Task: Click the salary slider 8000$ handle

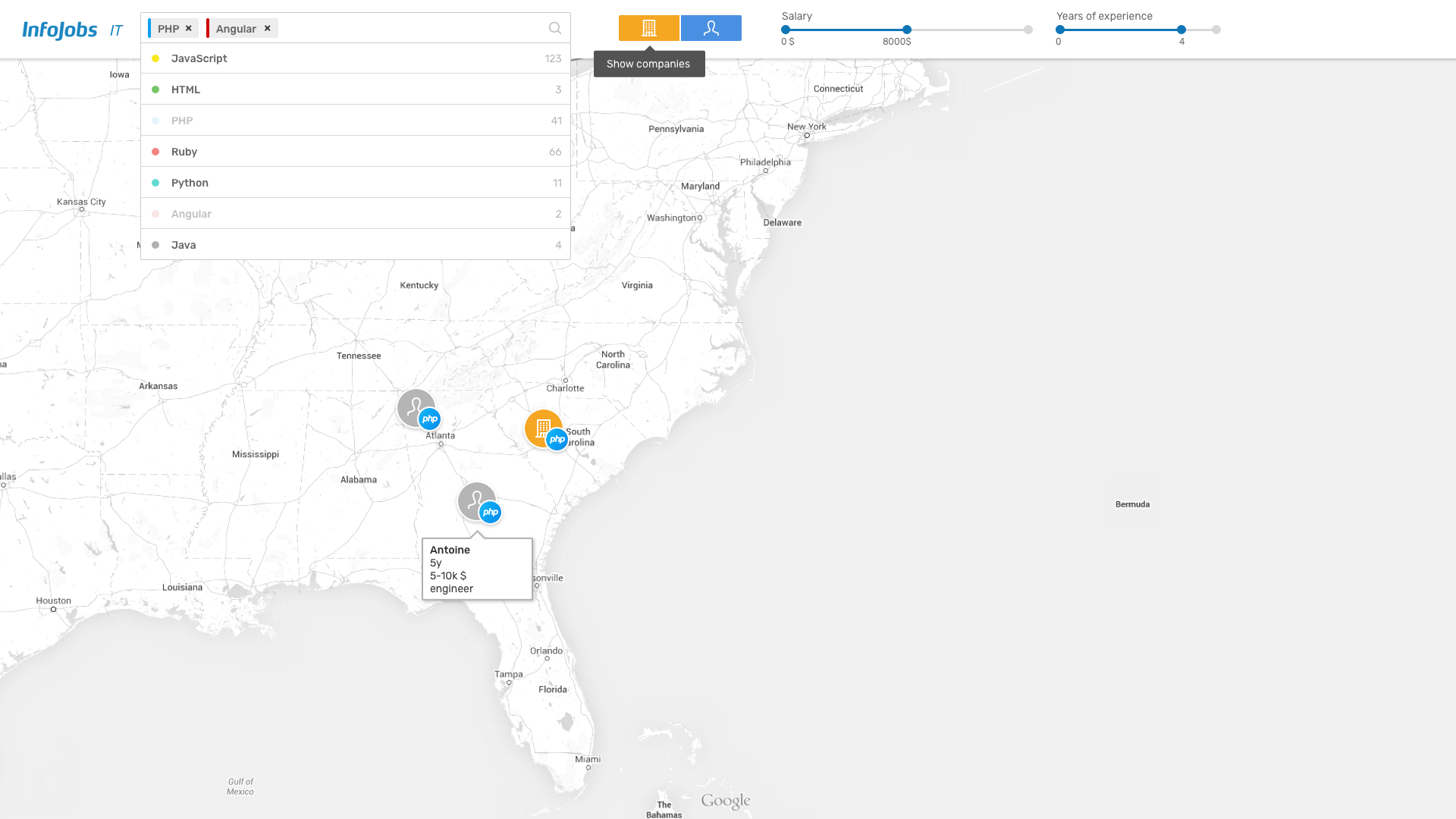Action: [907, 30]
